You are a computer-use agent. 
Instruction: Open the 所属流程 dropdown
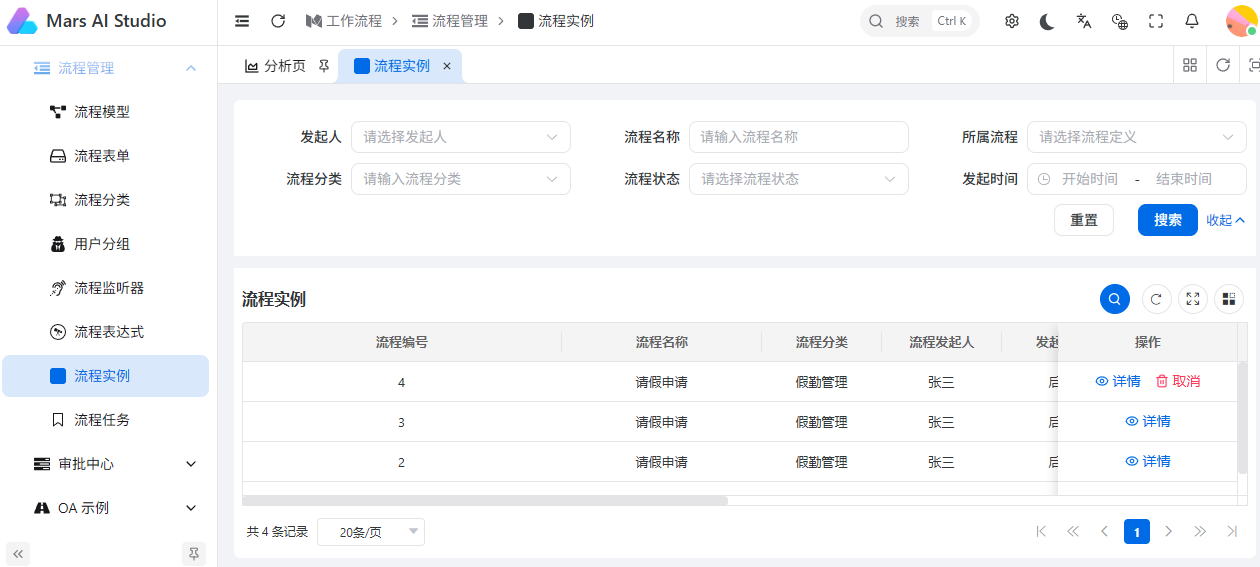pyautogui.click(x=1137, y=137)
